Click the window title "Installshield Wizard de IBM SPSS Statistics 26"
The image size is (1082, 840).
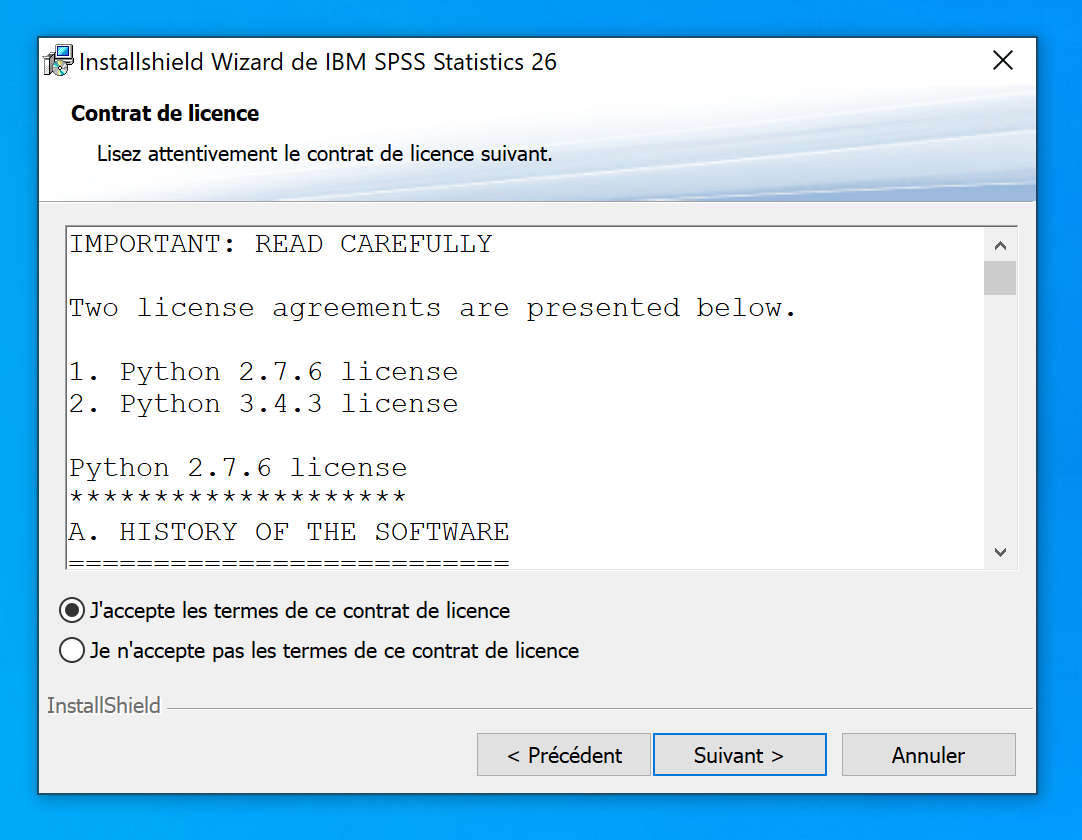[x=318, y=62]
